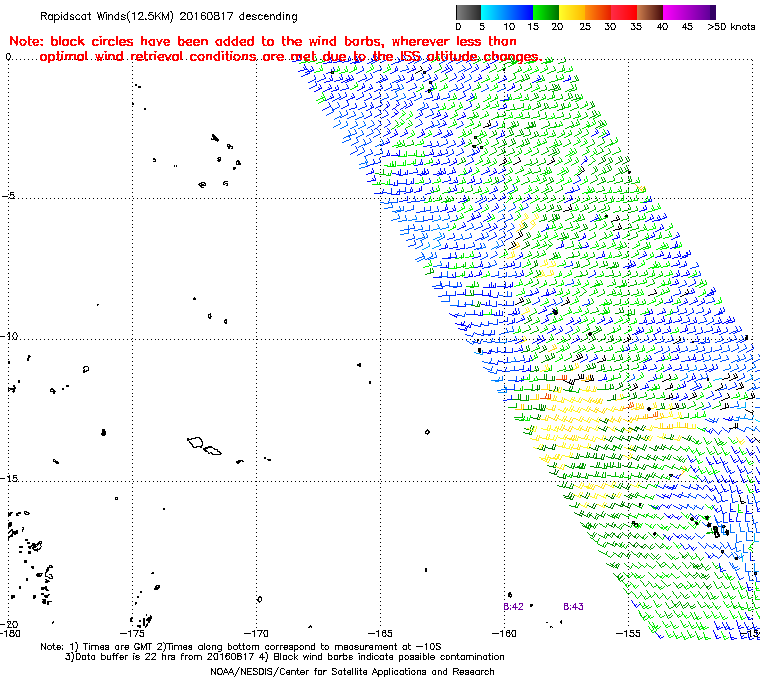The width and height of the screenshot is (760, 688).
Task: Click the legend label '45'
Action: click(x=687, y=27)
